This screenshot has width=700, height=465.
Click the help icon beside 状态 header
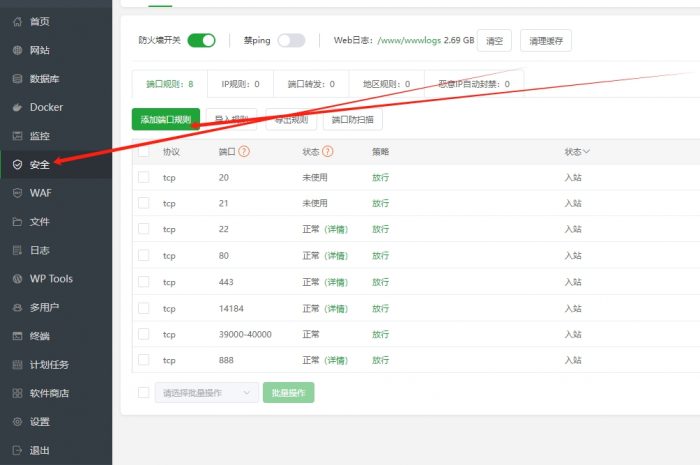point(328,151)
